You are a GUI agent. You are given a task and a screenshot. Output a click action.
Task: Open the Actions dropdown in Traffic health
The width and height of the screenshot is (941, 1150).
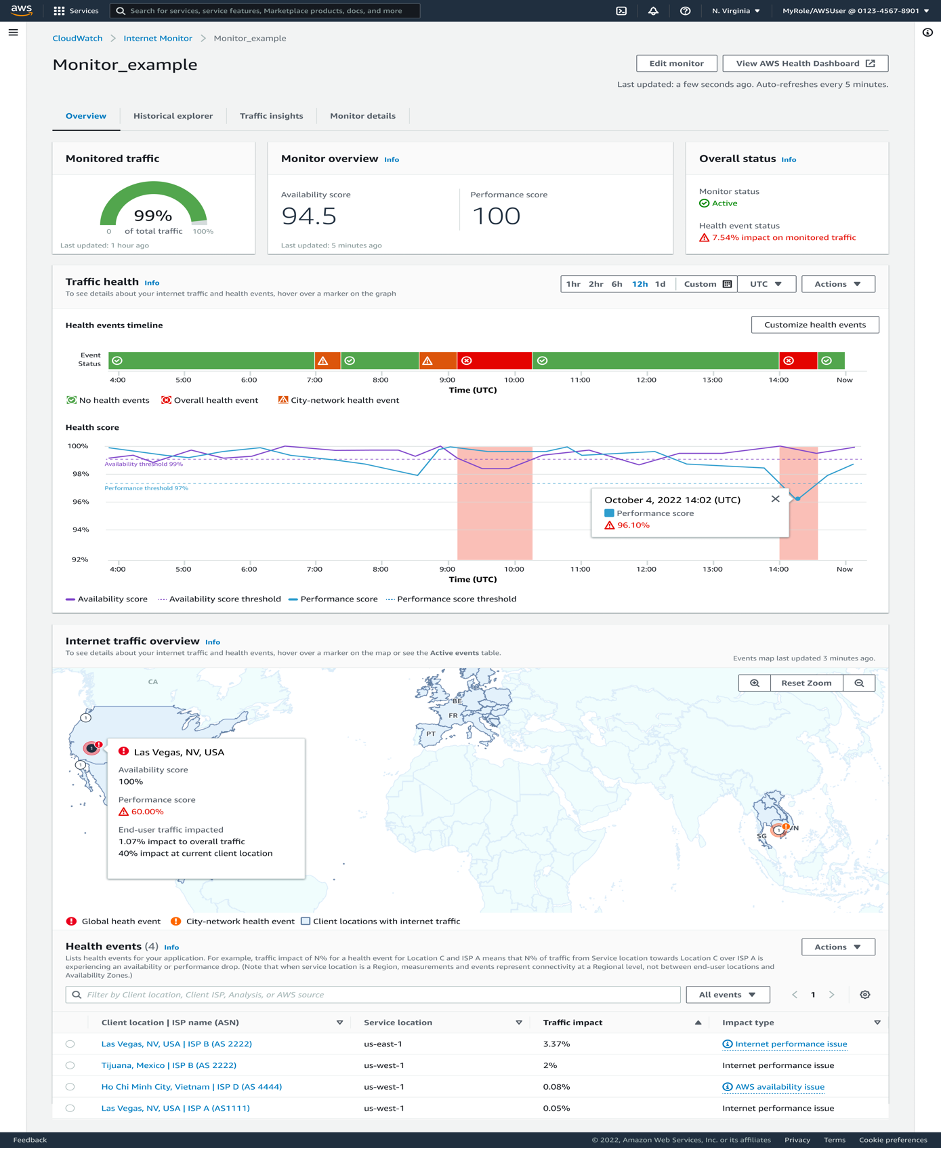coord(838,283)
